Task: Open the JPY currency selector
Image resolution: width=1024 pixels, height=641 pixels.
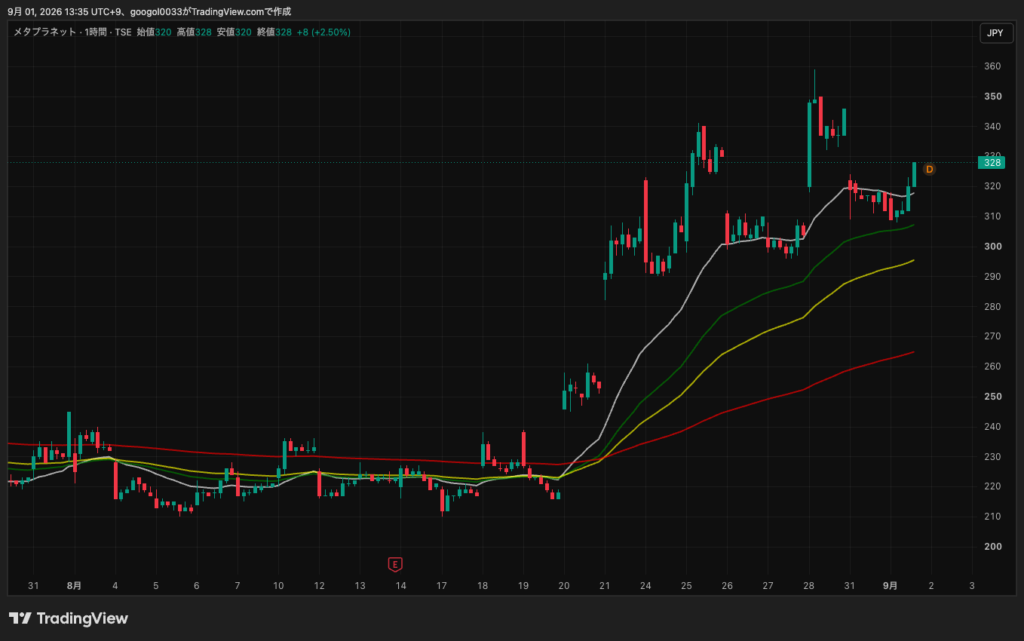Action: pyautogui.click(x=995, y=33)
